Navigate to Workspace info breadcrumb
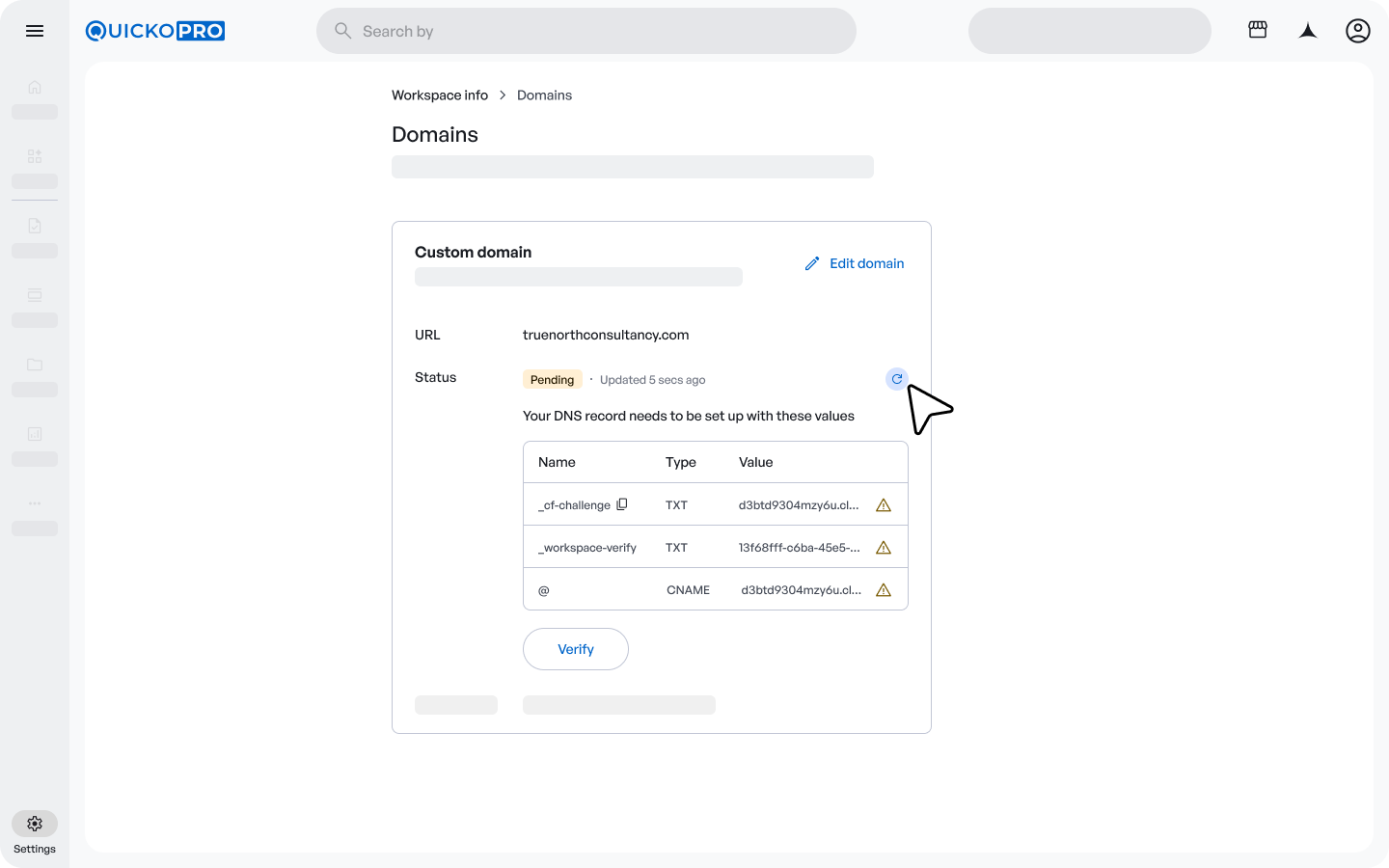The width and height of the screenshot is (1389, 868). 440,95
